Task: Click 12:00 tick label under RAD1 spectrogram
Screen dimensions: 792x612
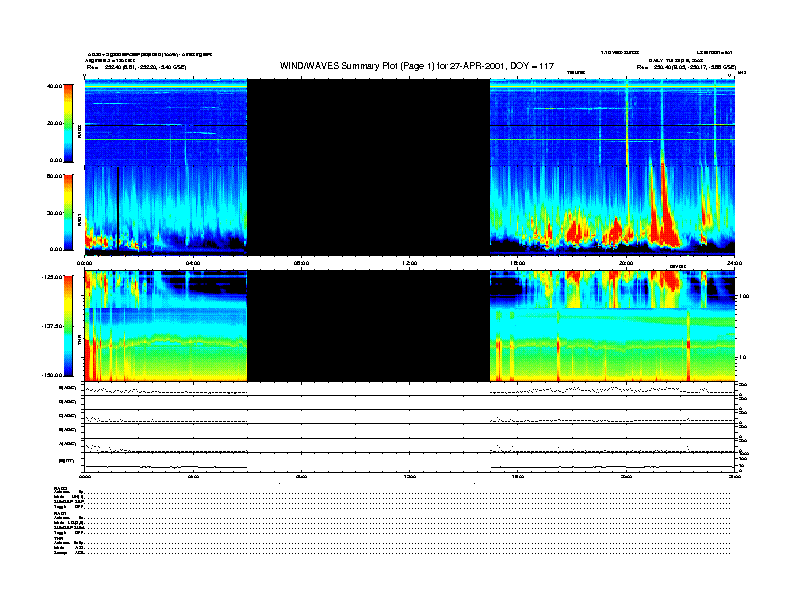Action: (410, 263)
